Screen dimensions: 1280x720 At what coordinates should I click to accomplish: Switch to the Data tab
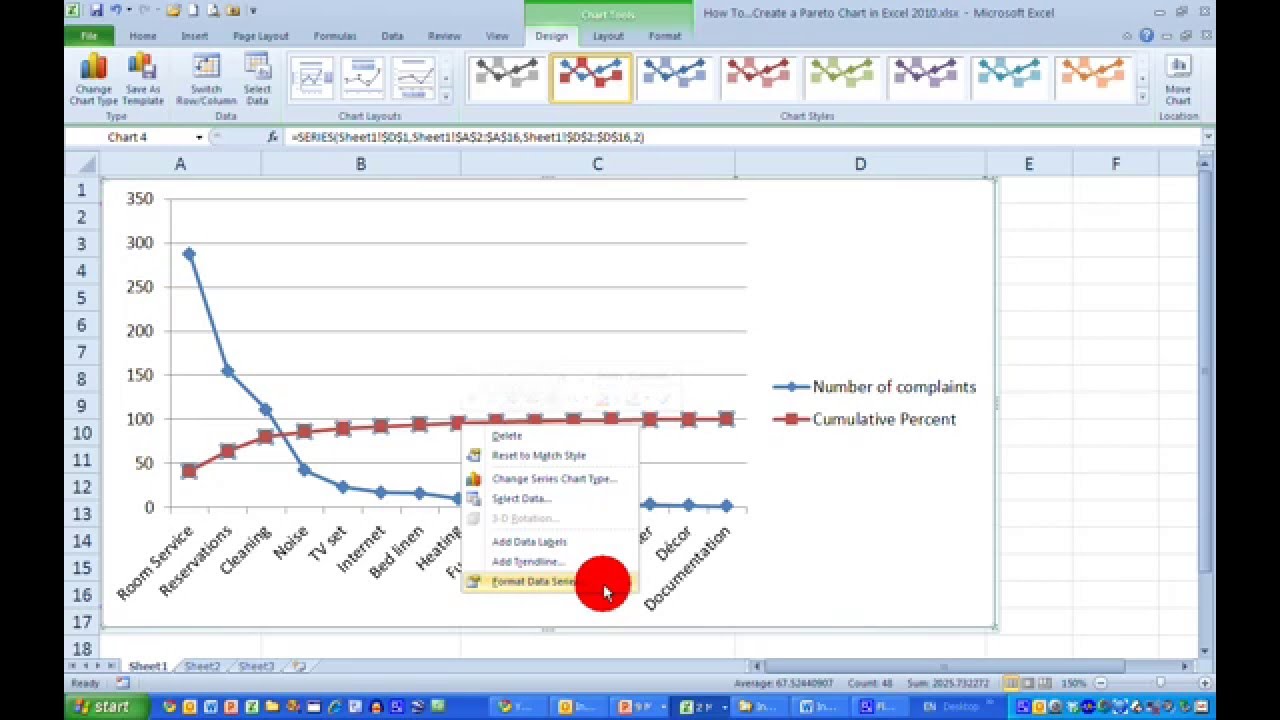coord(392,36)
